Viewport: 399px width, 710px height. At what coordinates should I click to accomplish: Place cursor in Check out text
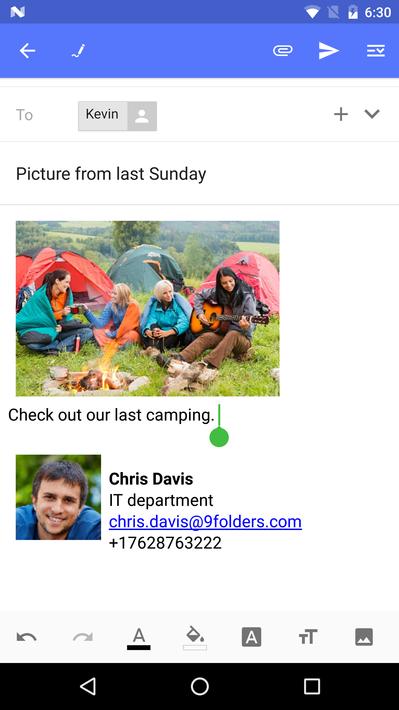111,415
